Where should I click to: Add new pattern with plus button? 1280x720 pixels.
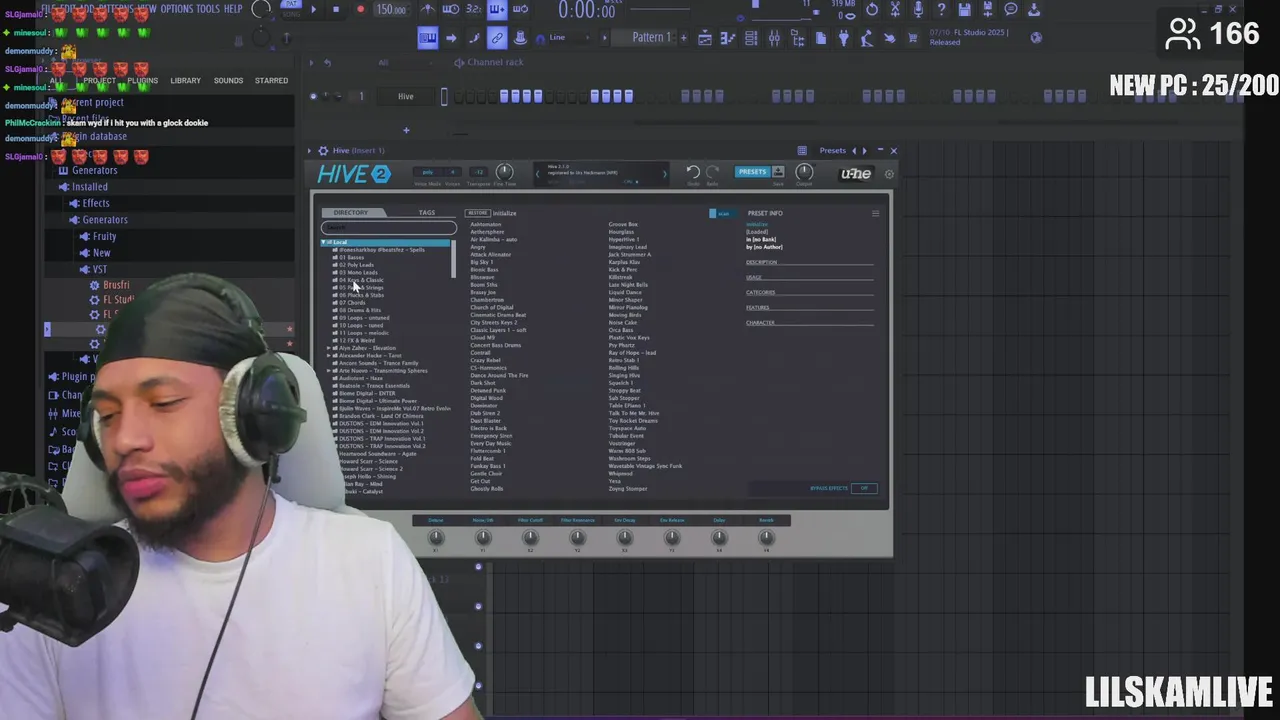[x=684, y=38]
